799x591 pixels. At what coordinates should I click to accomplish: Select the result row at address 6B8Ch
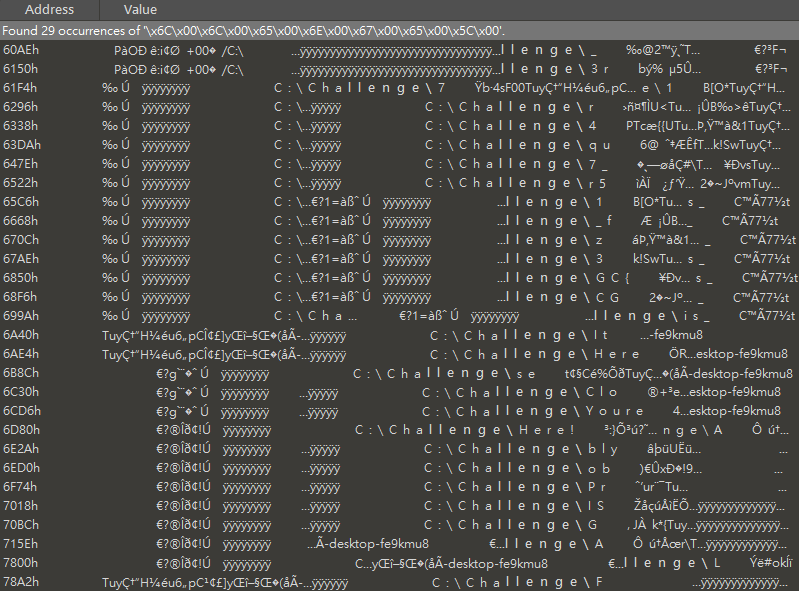(400, 373)
